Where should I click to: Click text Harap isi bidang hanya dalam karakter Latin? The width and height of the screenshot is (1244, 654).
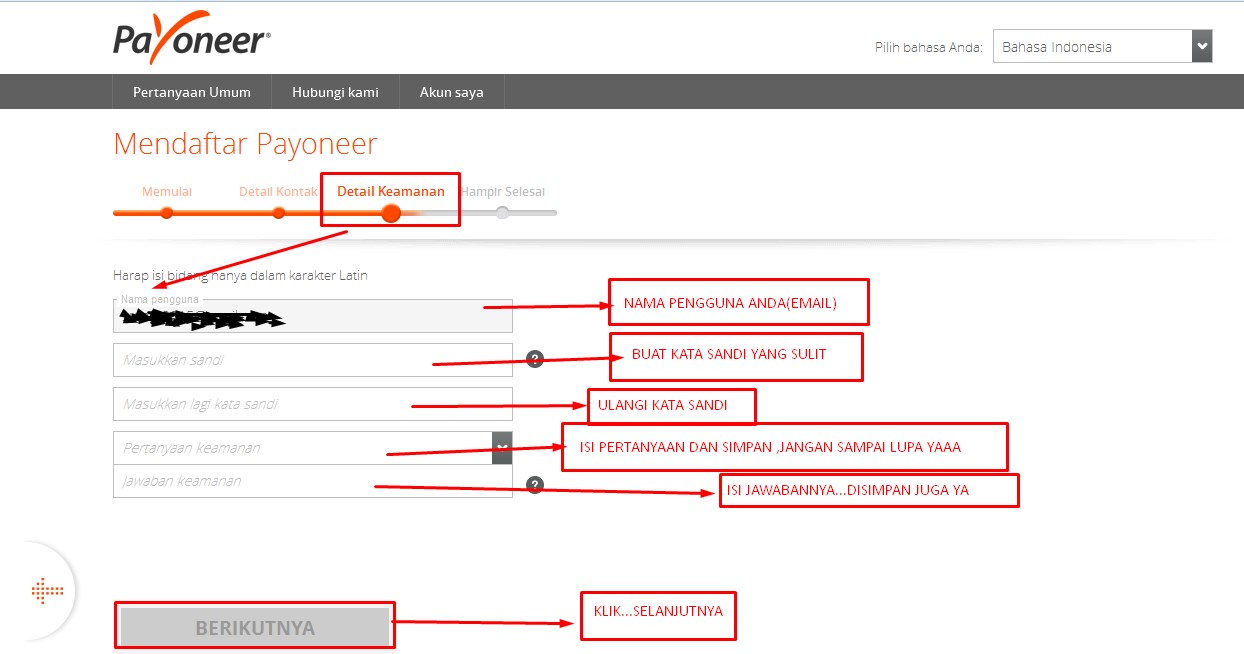241,275
